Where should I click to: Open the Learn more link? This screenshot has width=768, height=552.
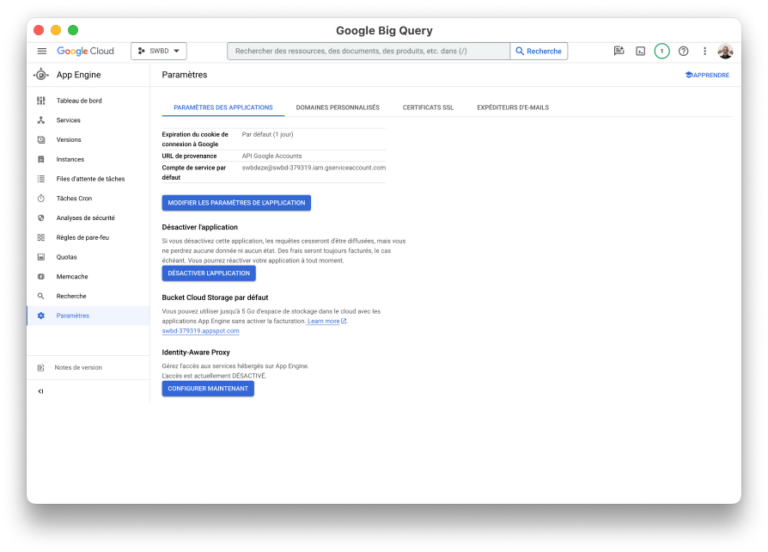point(326,321)
